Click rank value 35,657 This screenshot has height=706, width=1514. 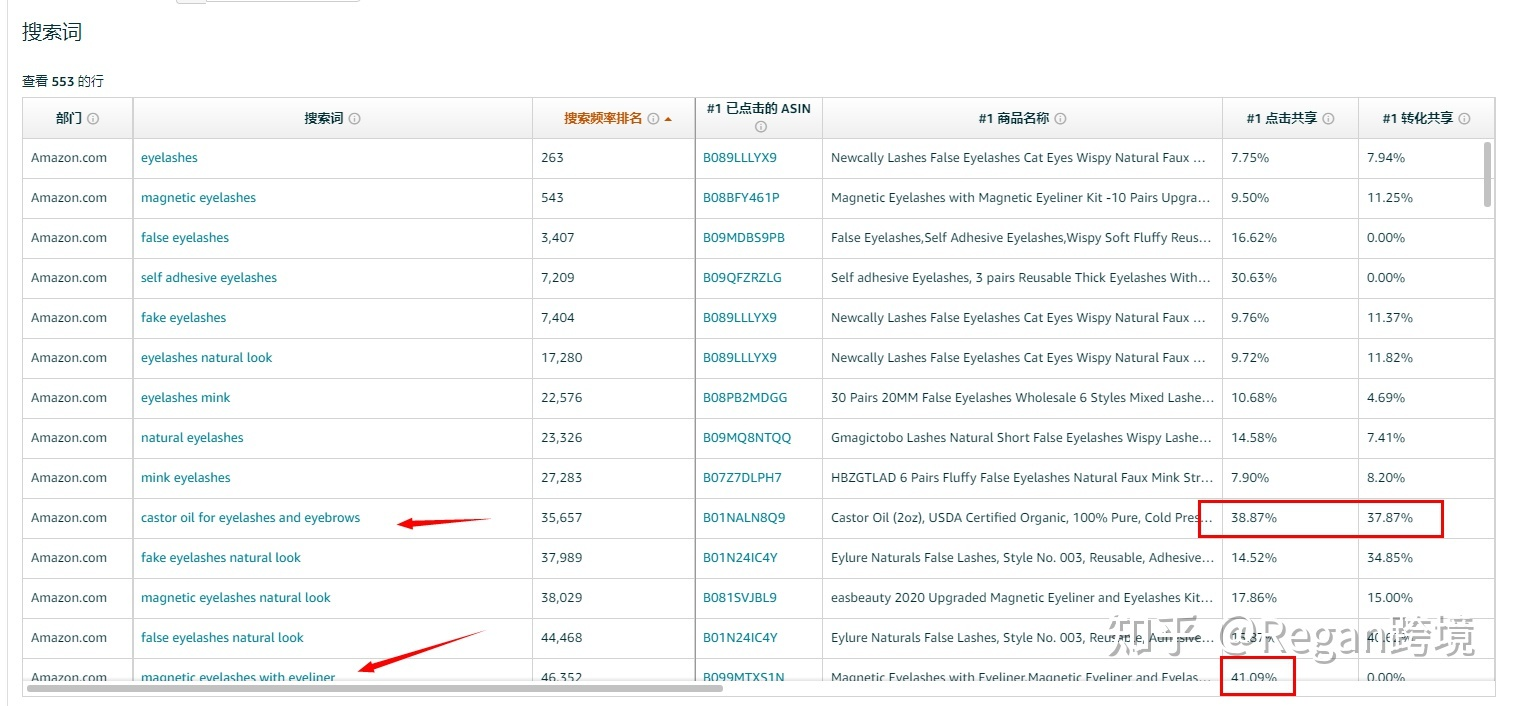561,518
